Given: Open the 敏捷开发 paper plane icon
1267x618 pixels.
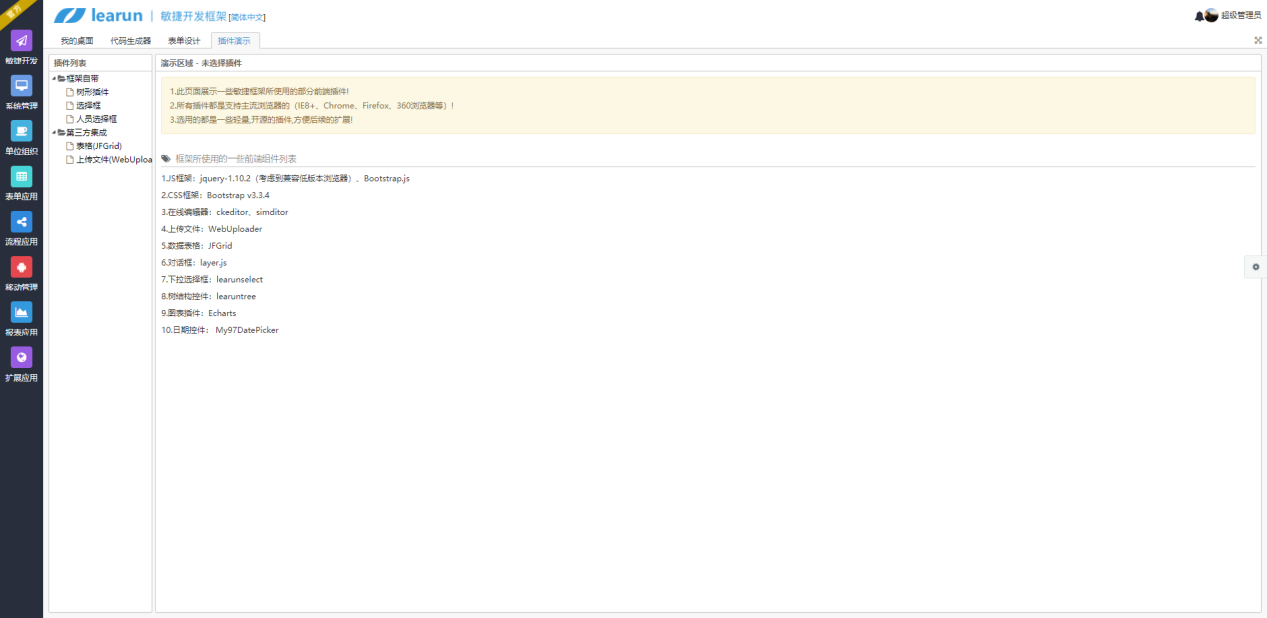Looking at the screenshot, I should [x=21, y=40].
